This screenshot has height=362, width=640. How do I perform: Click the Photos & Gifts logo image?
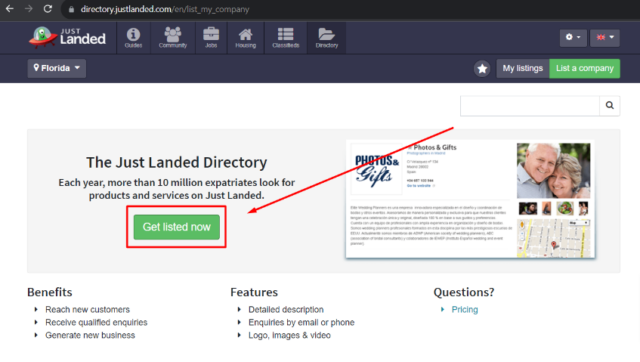pyautogui.click(x=376, y=169)
